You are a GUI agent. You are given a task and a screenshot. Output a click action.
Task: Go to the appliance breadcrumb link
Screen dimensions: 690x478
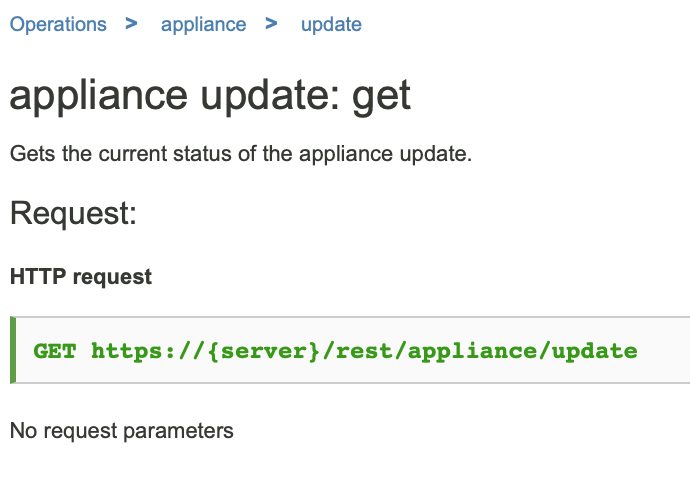[203, 24]
